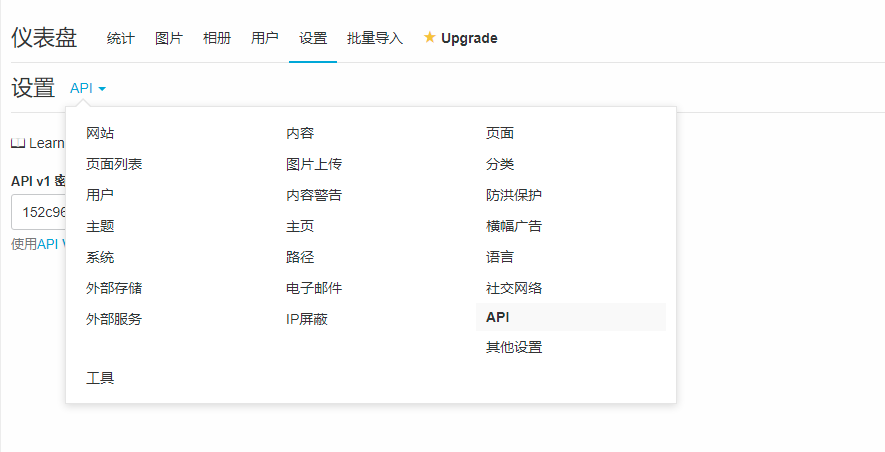Image resolution: width=885 pixels, height=452 pixels.
Task: Click 工具 at the menu bottom
Action: tap(101, 378)
